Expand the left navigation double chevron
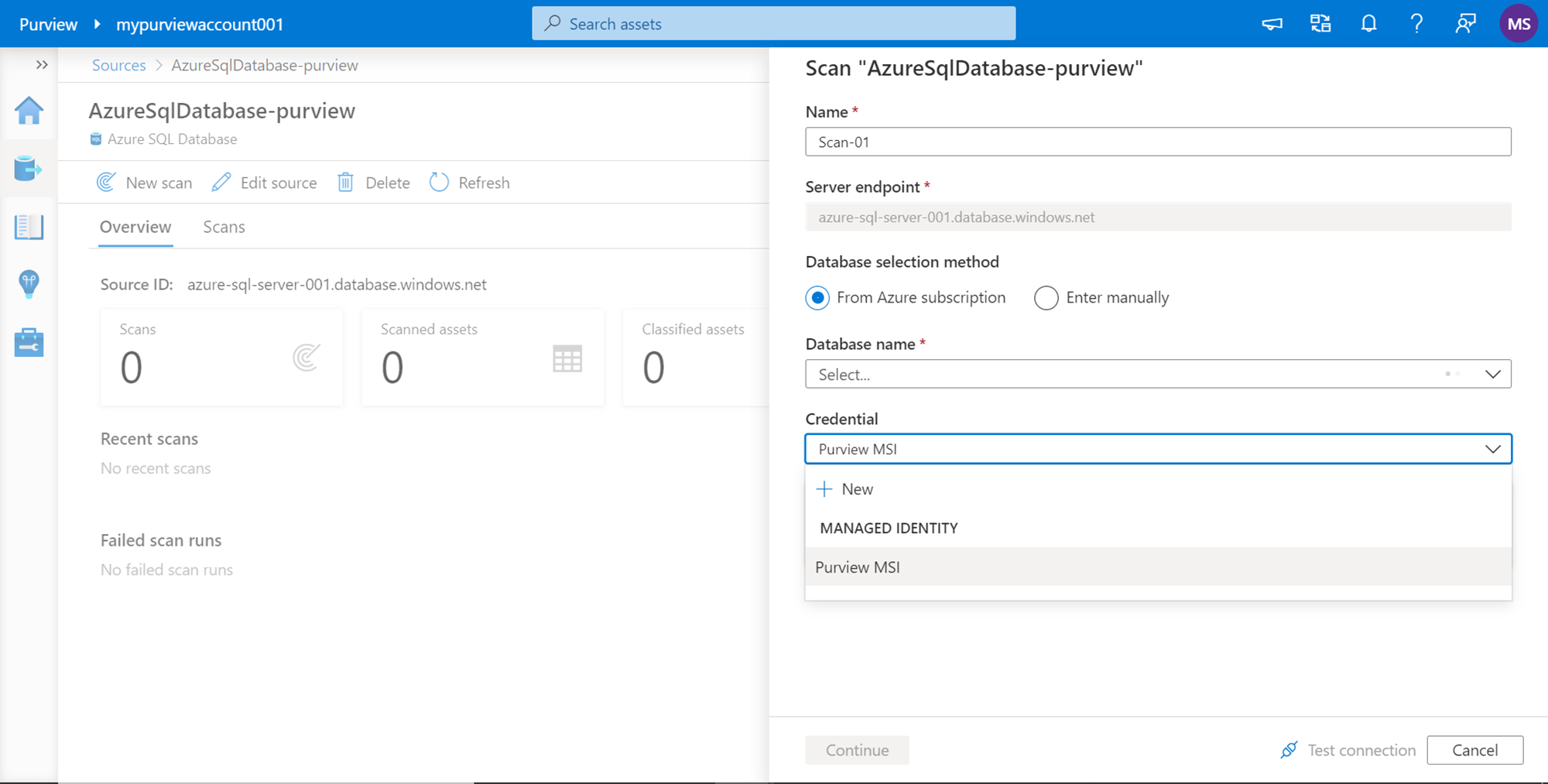 coord(42,65)
